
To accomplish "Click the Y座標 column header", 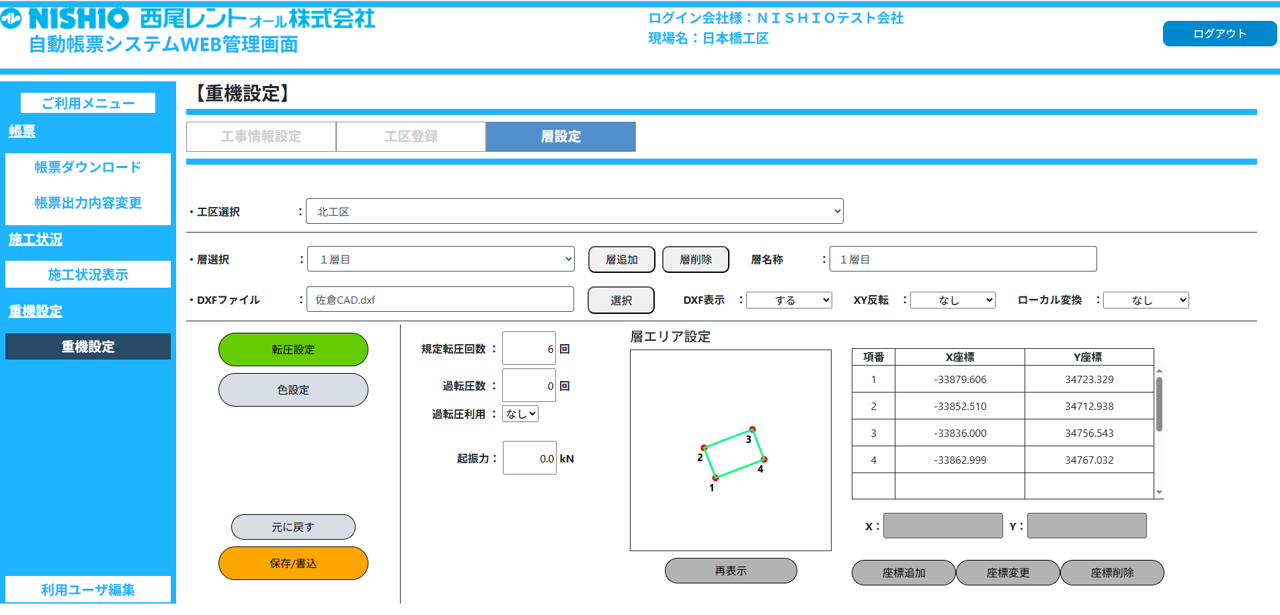I will [x=1089, y=357].
